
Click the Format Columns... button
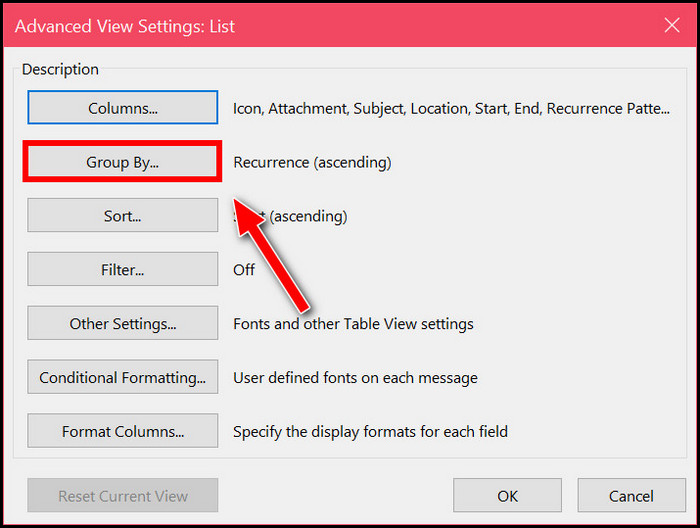(x=122, y=431)
